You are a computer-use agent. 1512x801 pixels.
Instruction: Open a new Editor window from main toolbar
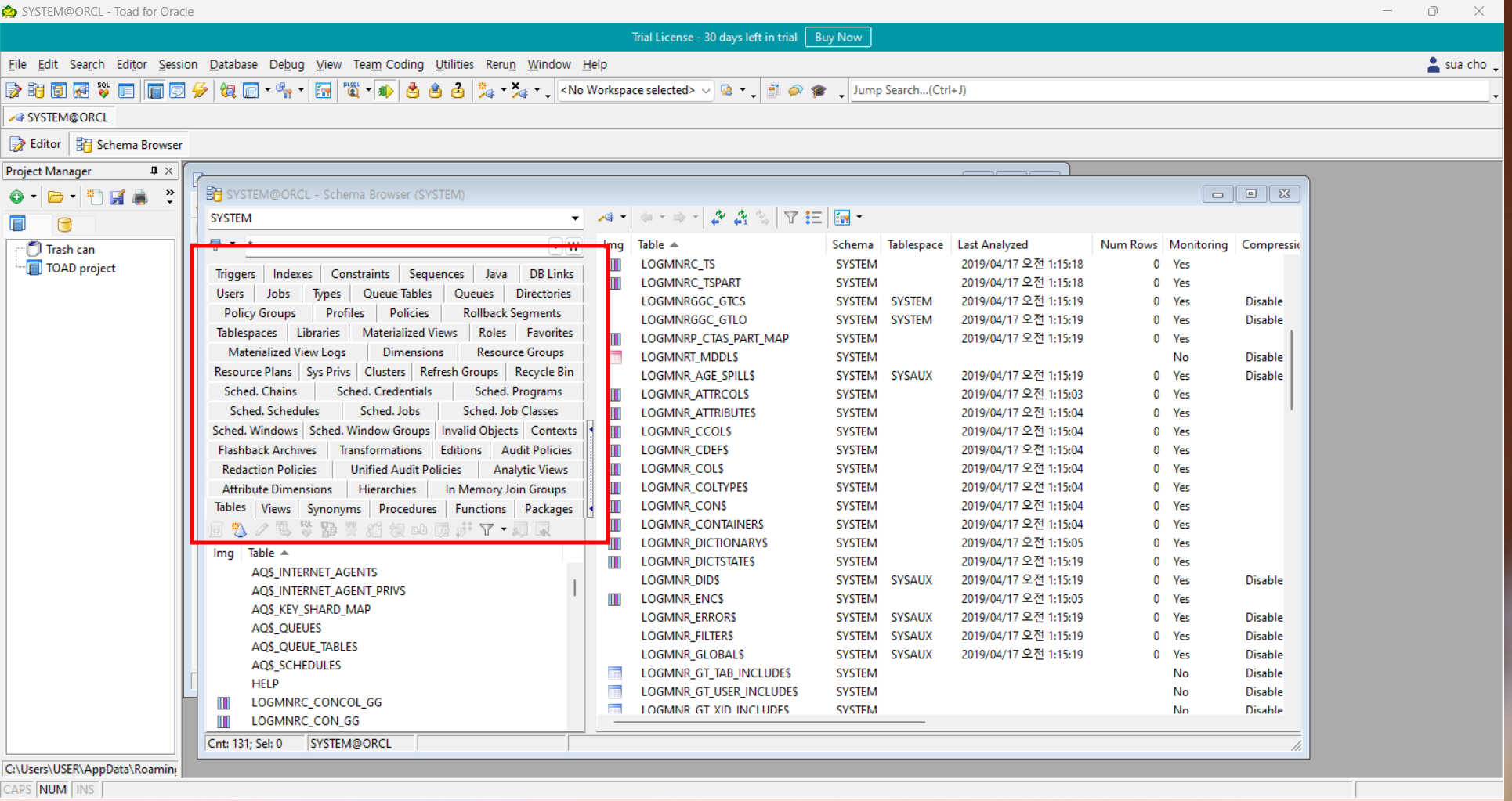[x=13, y=91]
